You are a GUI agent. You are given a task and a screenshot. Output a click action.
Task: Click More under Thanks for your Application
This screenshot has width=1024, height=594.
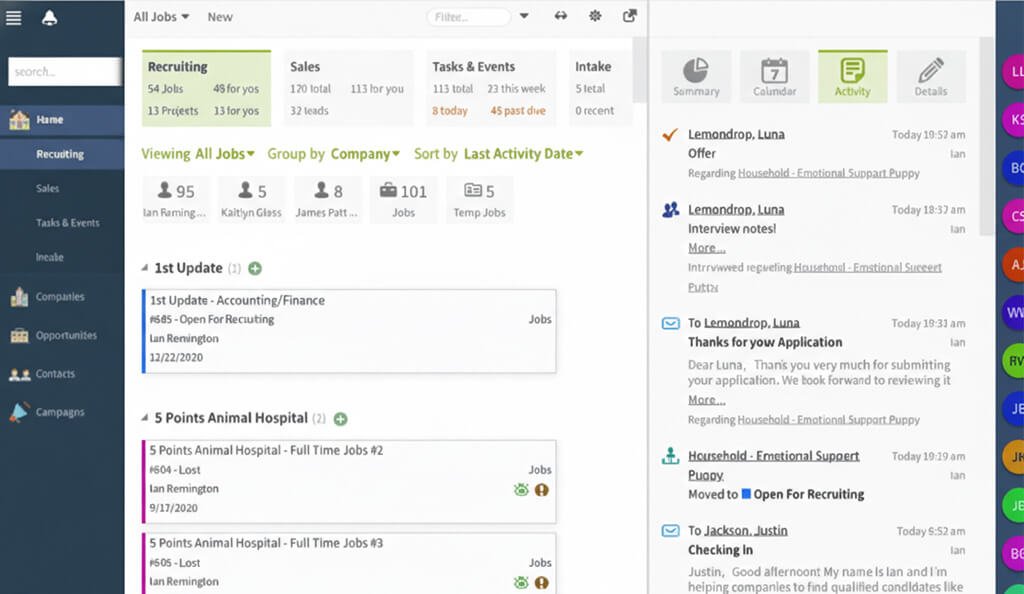706,399
